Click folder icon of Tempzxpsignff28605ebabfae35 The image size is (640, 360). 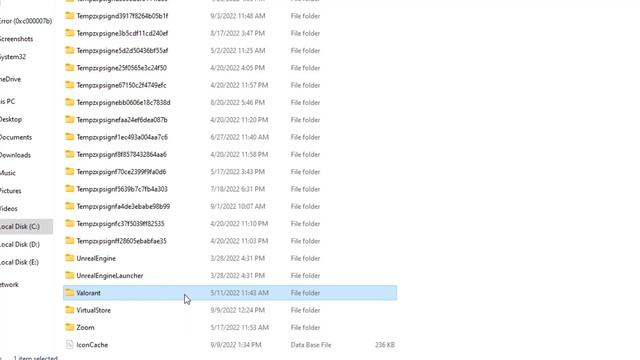click(70, 241)
